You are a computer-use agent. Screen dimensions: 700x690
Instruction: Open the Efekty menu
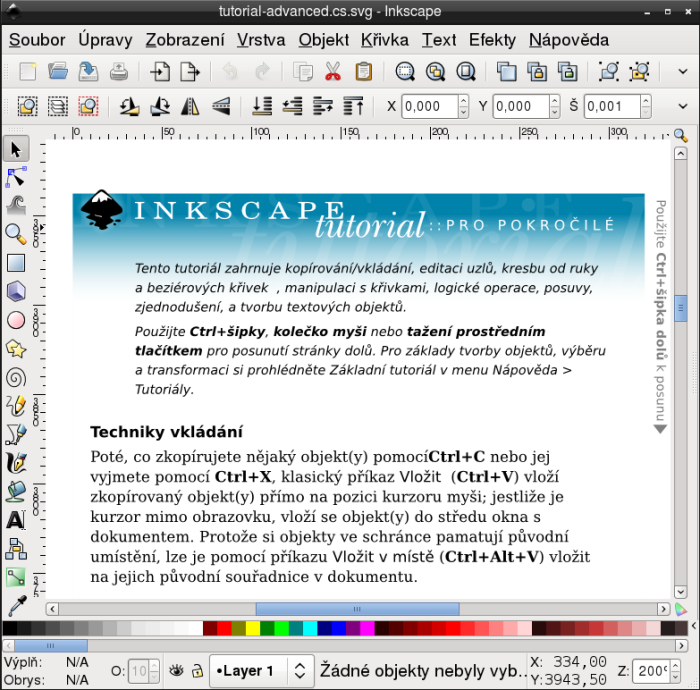pyautogui.click(x=492, y=40)
